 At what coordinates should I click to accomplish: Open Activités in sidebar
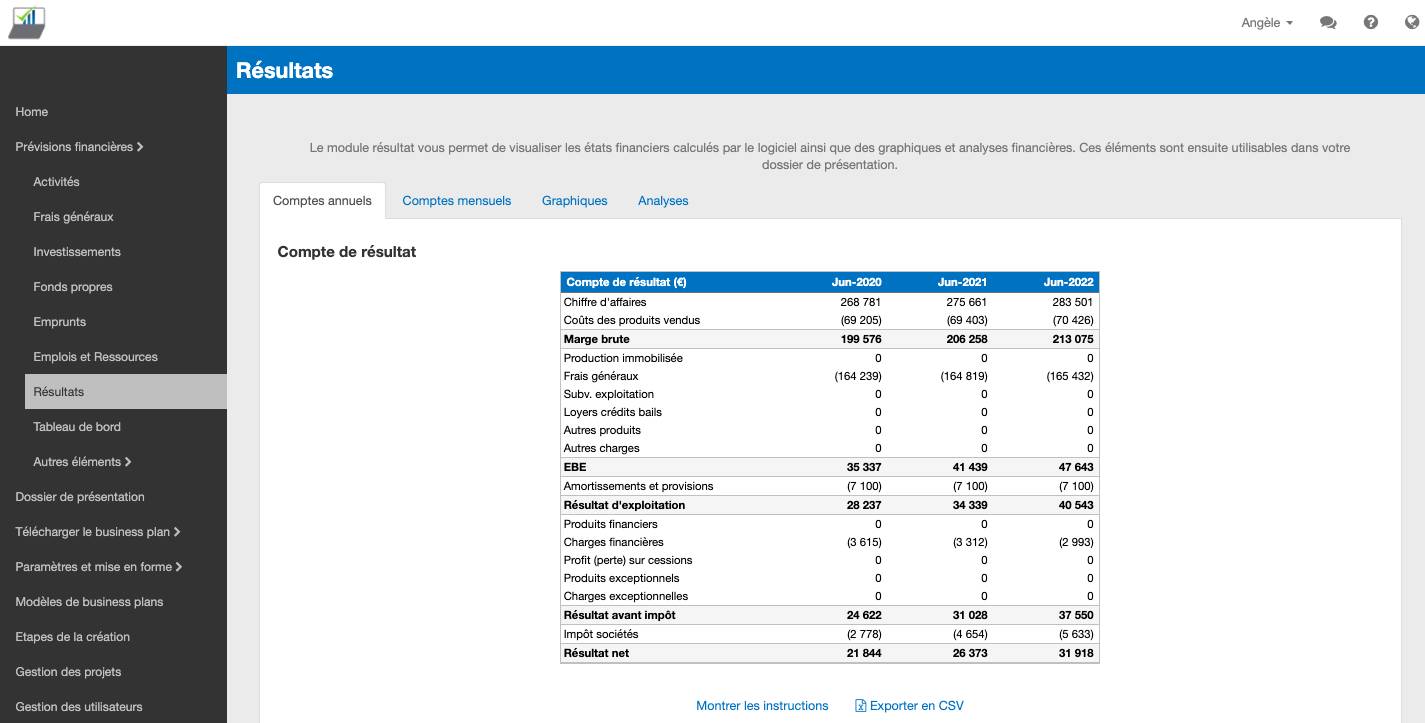tap(56, 182)
